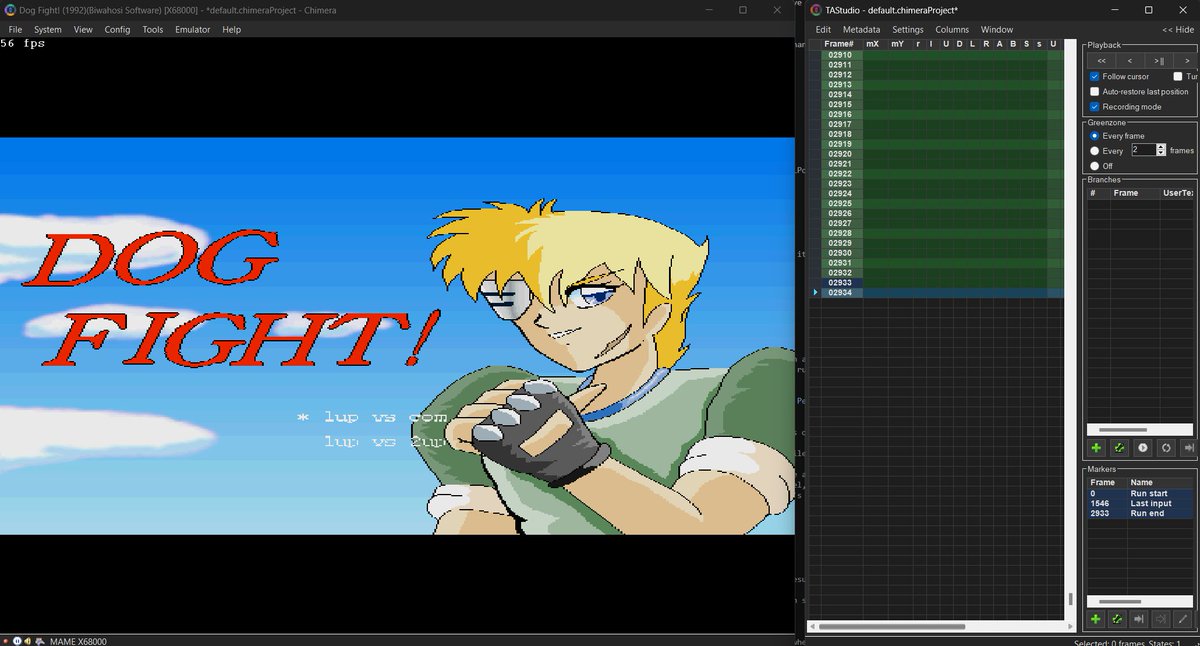1200x646 pixels.
Task: Select the Last input marker row
Action: coord(1140,503)
